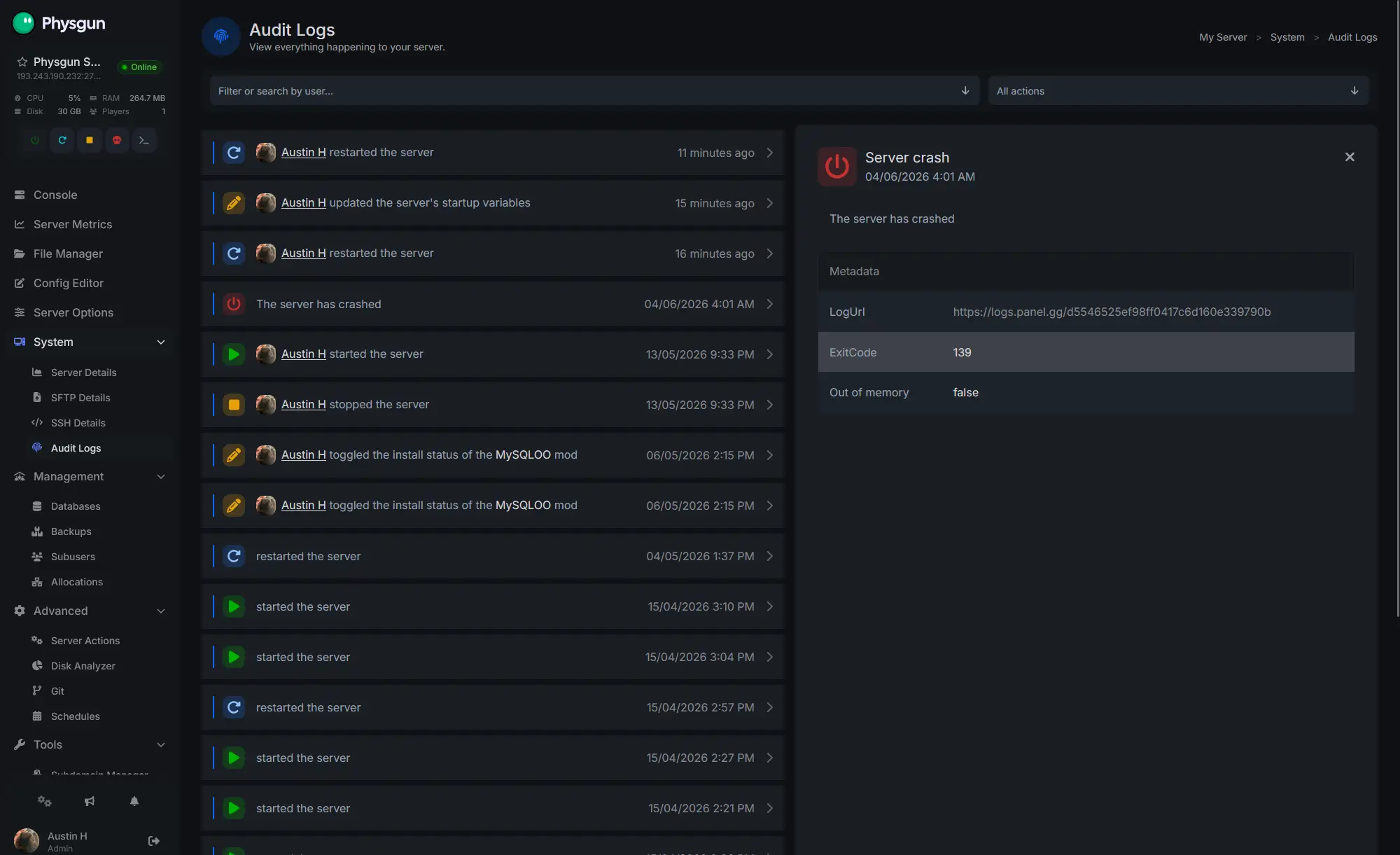Click the red Server crash power icon
The image size is (1400, 855).
point(837,167)
